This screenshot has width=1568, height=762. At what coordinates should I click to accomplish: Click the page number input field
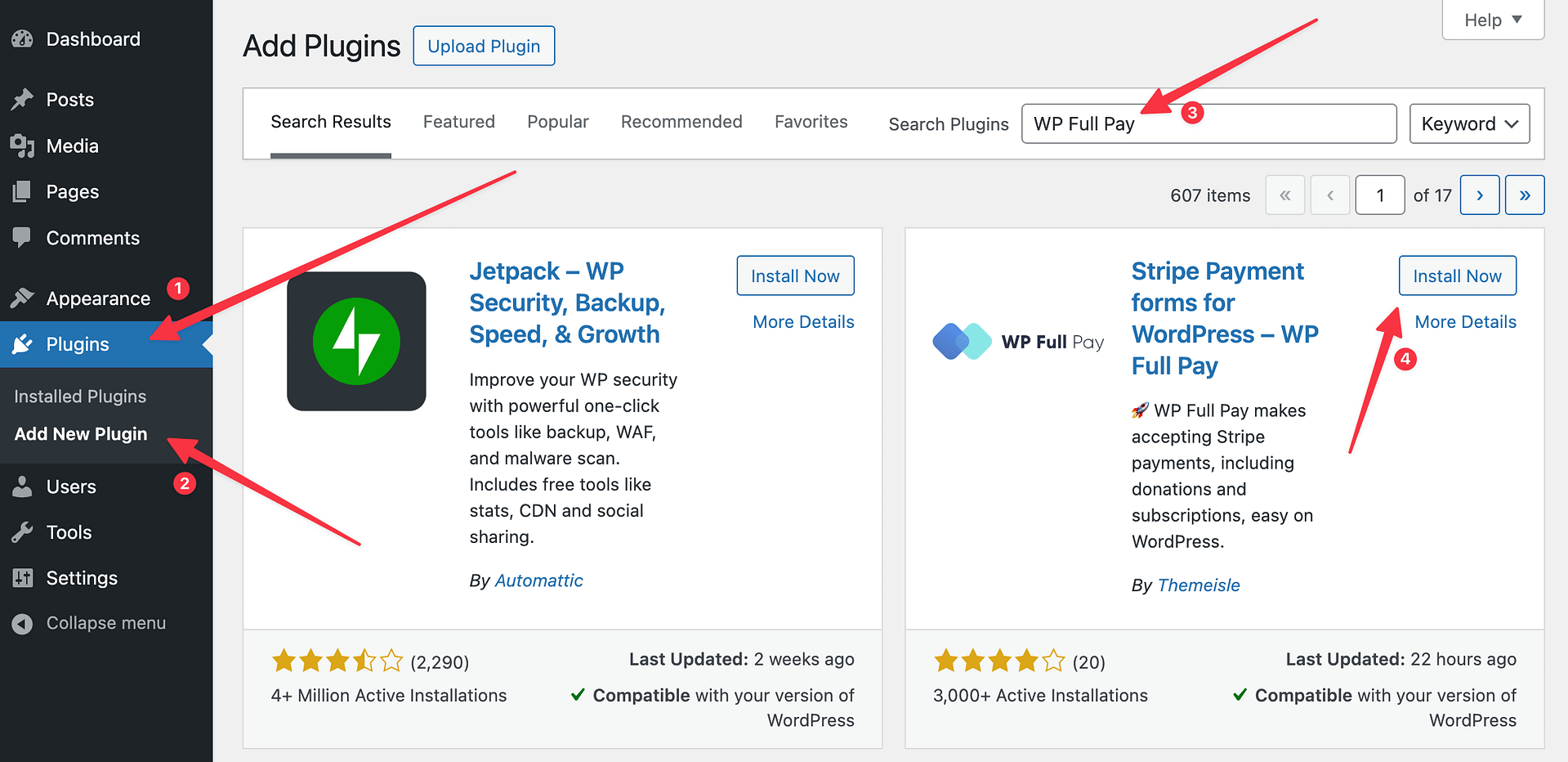click(1379, 195)
